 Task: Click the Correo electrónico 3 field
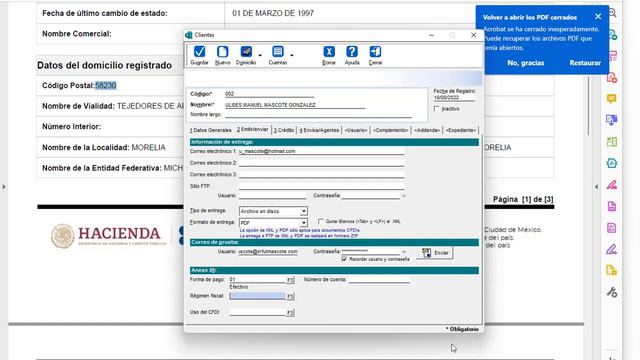[x=322, y=174]
